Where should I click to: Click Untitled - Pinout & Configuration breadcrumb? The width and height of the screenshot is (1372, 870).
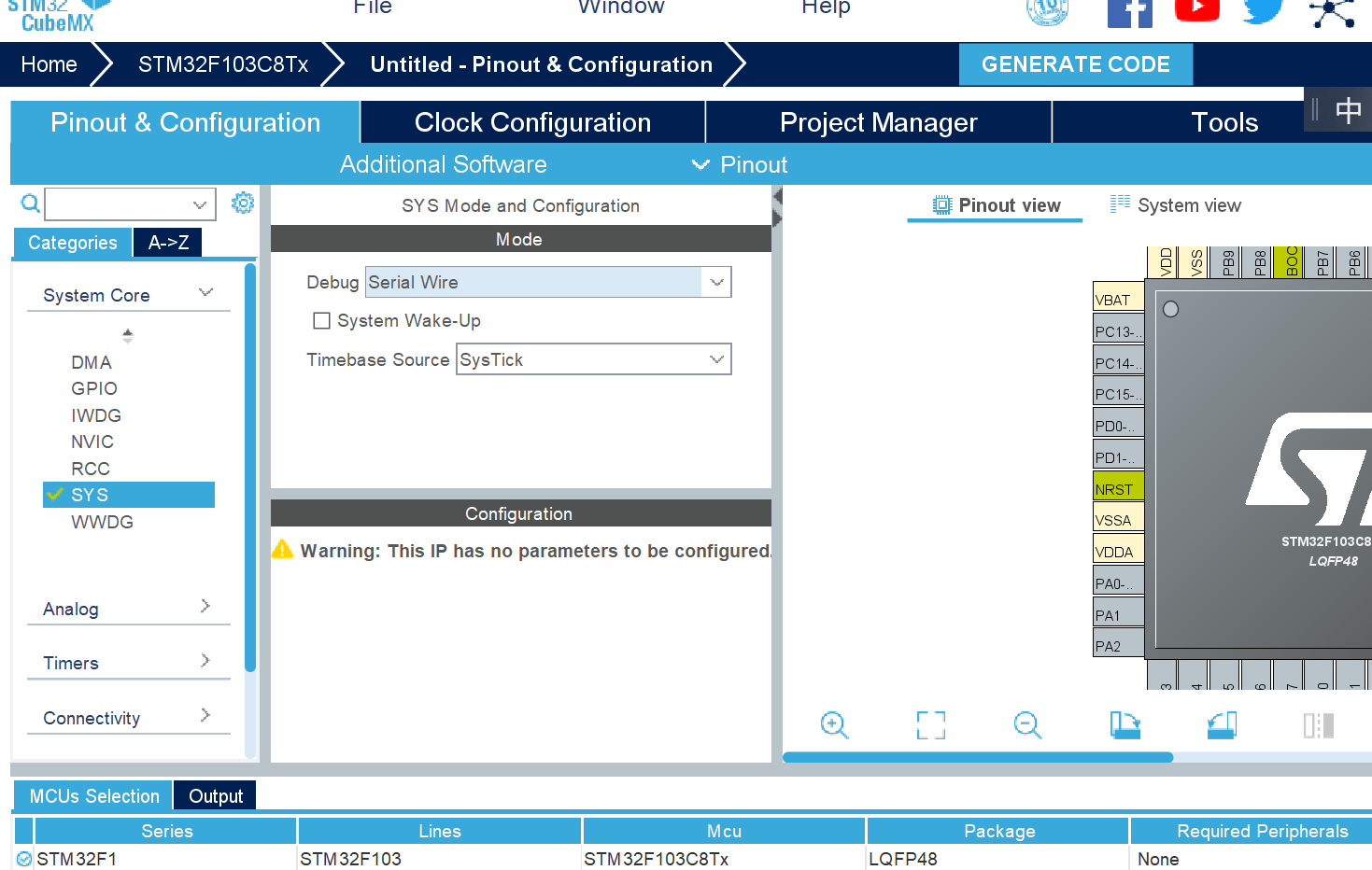tap(542, 64)
